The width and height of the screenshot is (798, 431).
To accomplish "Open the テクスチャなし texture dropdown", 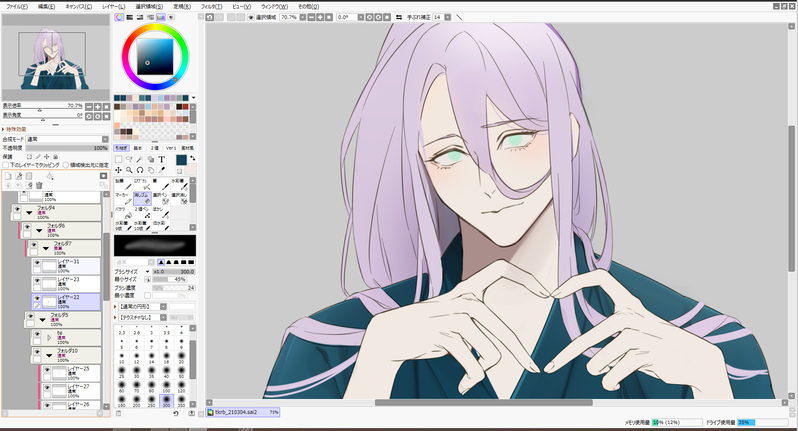I will pos(142,318).
